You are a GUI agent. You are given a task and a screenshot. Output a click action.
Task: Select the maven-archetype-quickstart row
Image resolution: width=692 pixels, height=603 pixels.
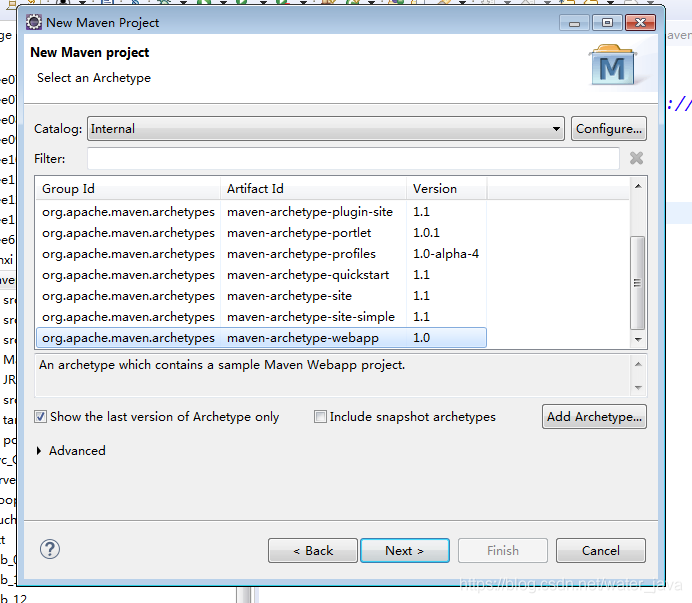(261, 275)
